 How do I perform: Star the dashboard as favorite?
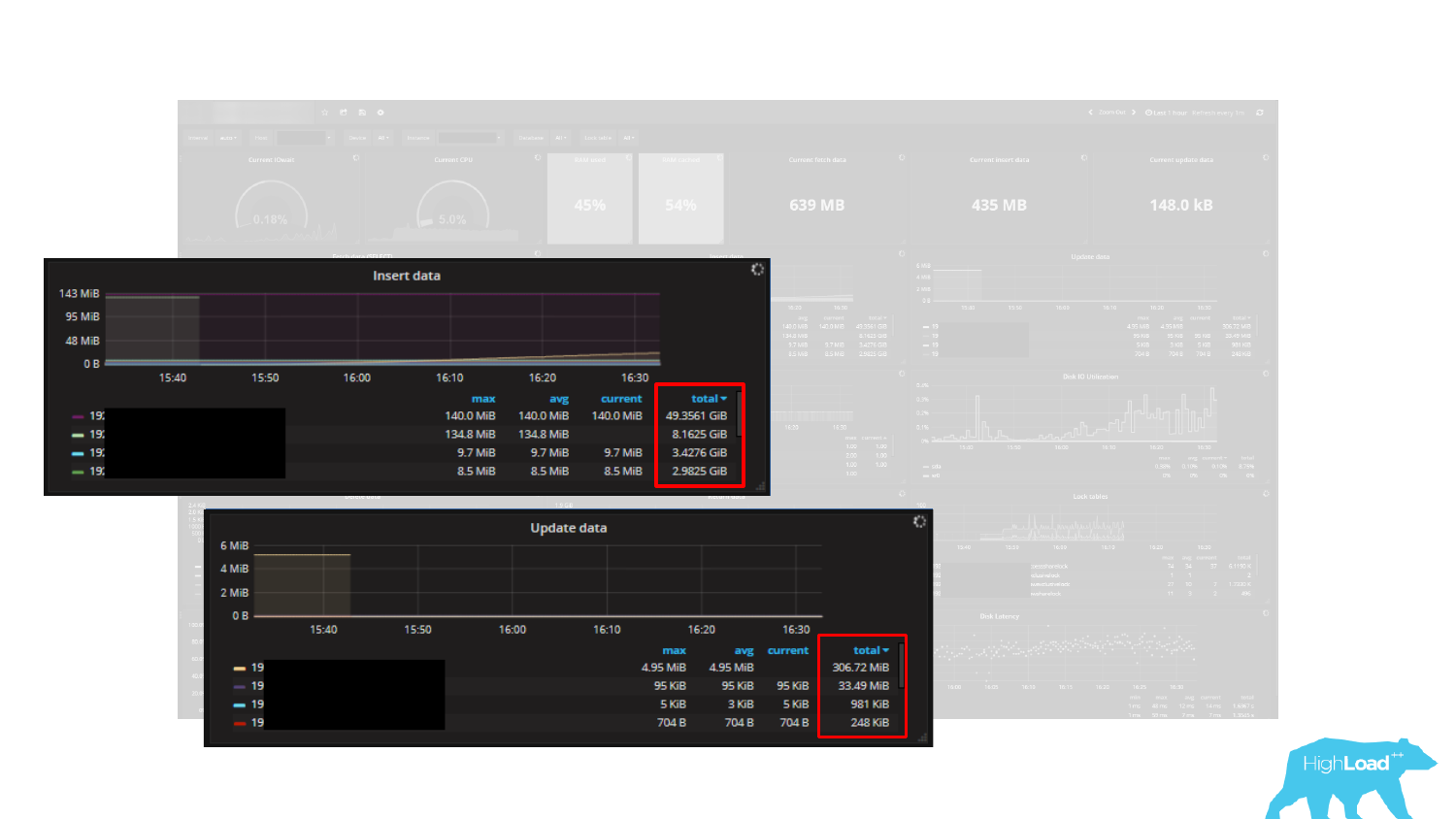point(325,113)
